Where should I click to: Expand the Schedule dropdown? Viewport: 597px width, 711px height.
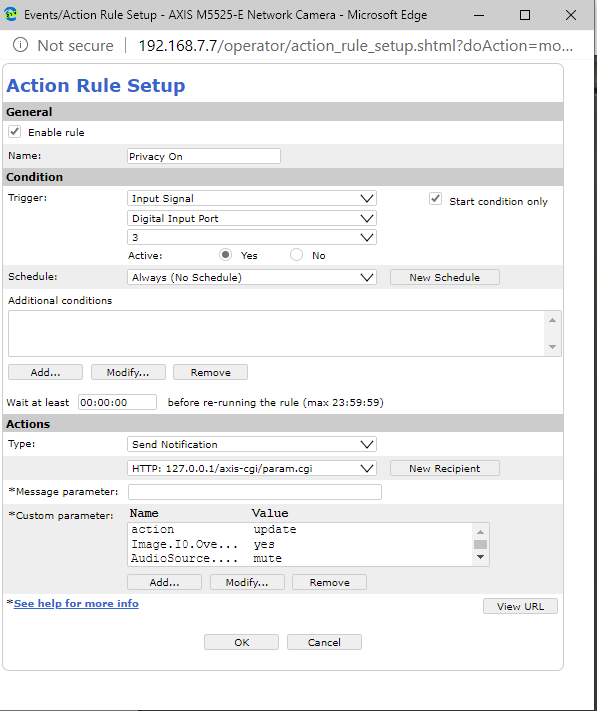(252, 277)
